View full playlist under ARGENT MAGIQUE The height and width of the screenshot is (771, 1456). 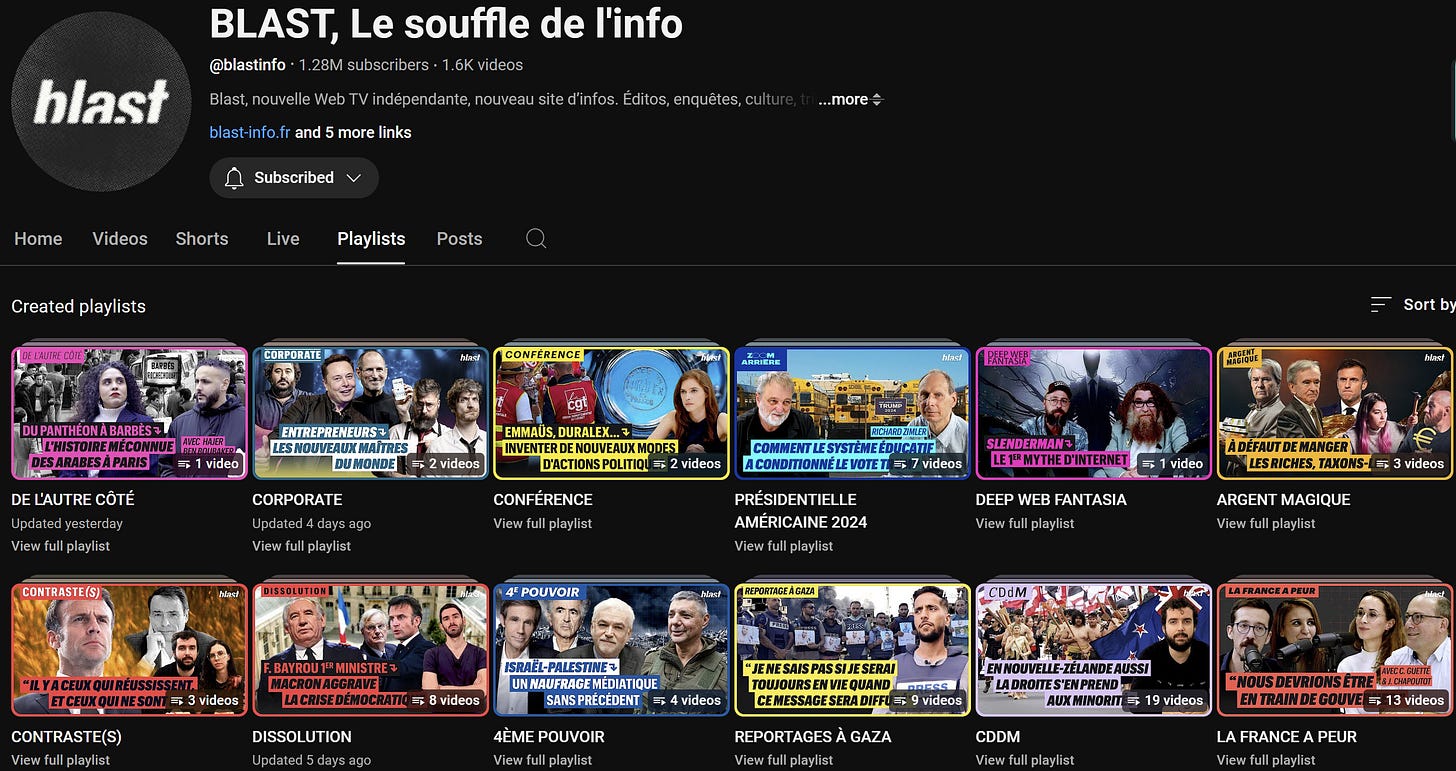(1265, 523)
